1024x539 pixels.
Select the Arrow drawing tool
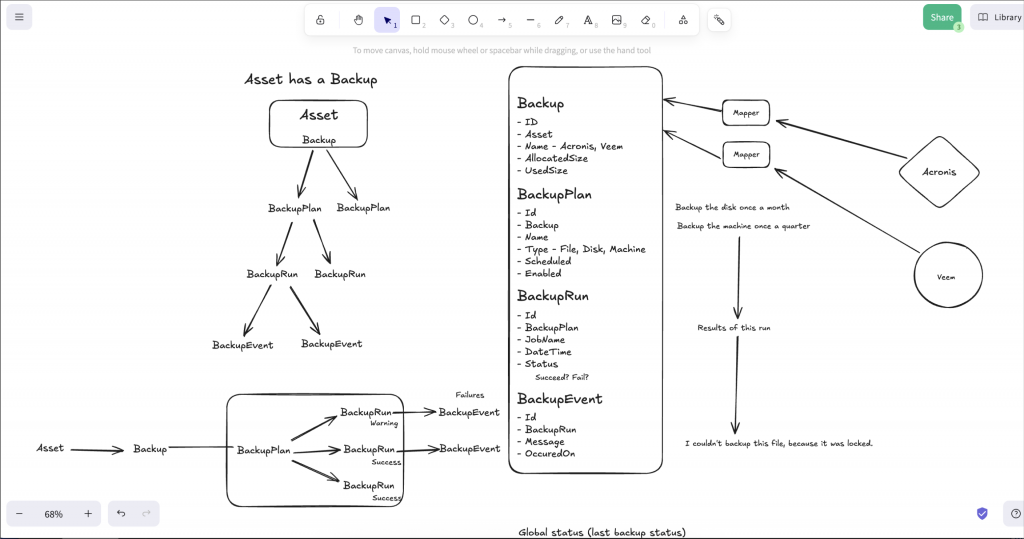click(502, 20)
